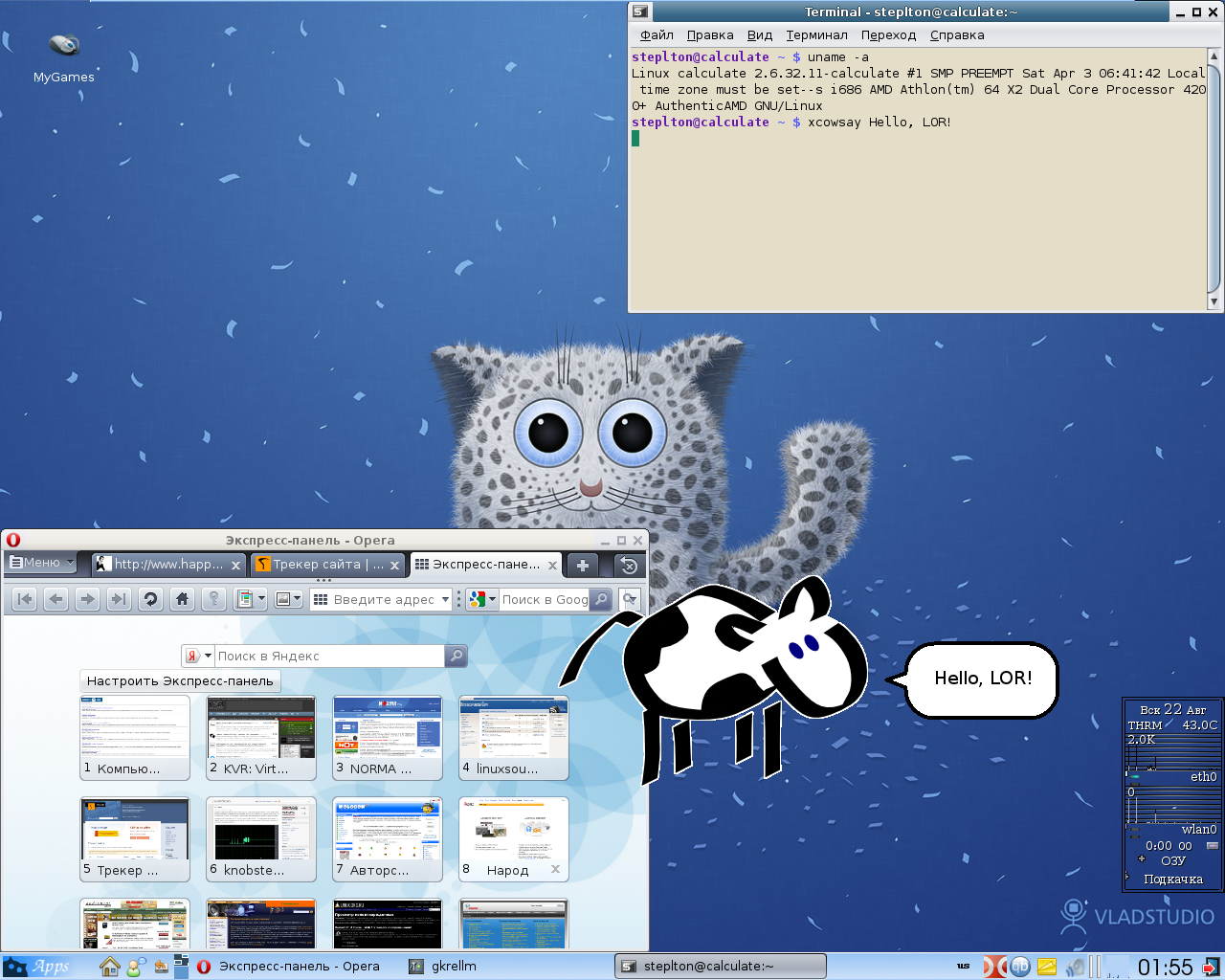
Task: Go to Opera home page
Action: [x=182, y=599]
